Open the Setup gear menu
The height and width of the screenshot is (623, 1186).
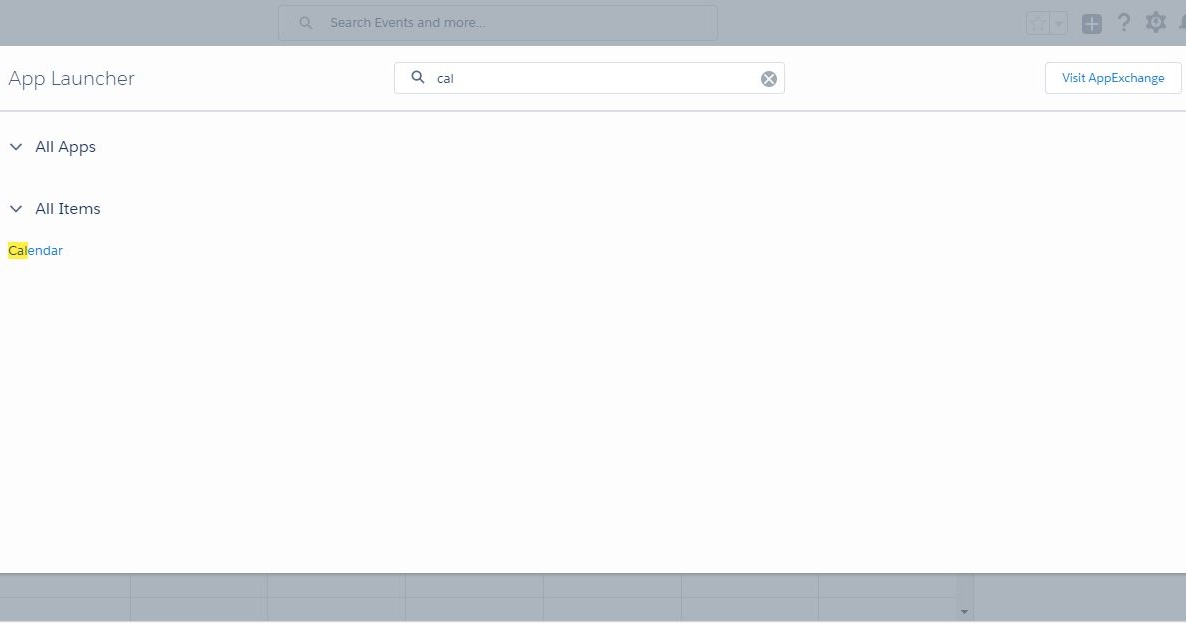click(x=1155, y=22)
